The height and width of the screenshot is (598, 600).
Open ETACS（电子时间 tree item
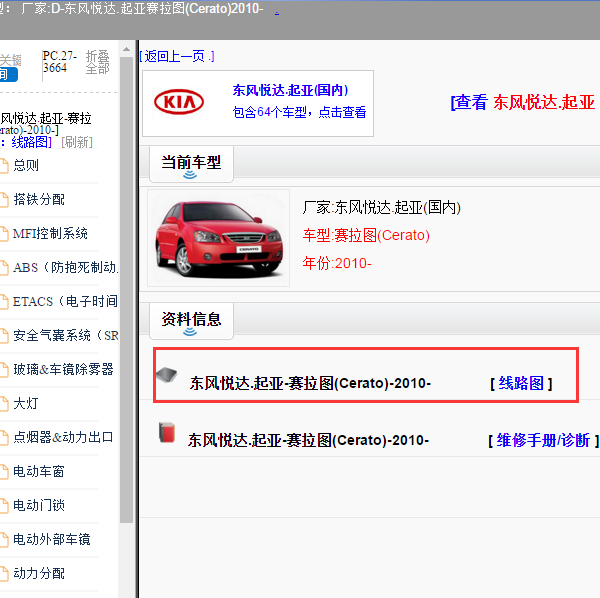pyautogui.click(x=65, y=301)
